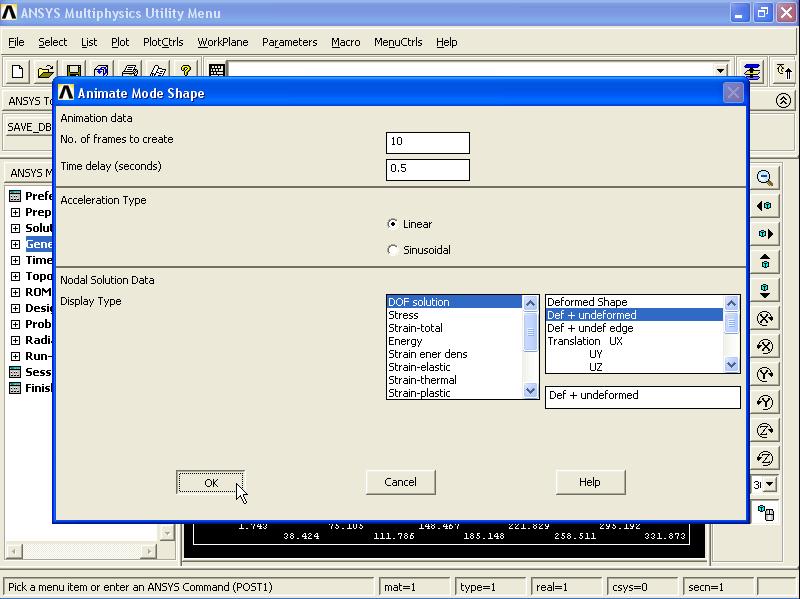Select the Linear acceleration type
The image size is (800, 599).
(x=392, y=224)
